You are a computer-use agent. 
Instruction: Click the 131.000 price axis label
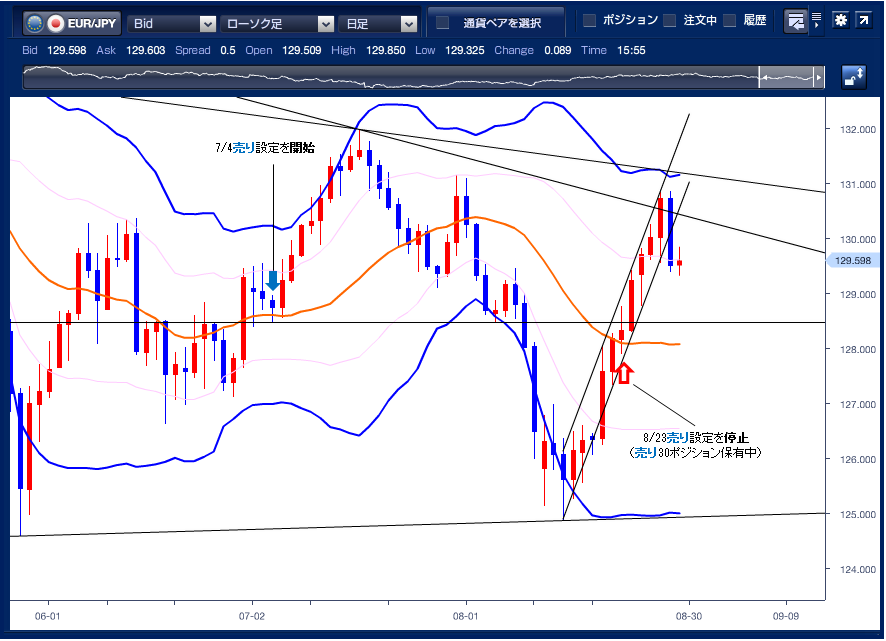(x=857, y=184)
